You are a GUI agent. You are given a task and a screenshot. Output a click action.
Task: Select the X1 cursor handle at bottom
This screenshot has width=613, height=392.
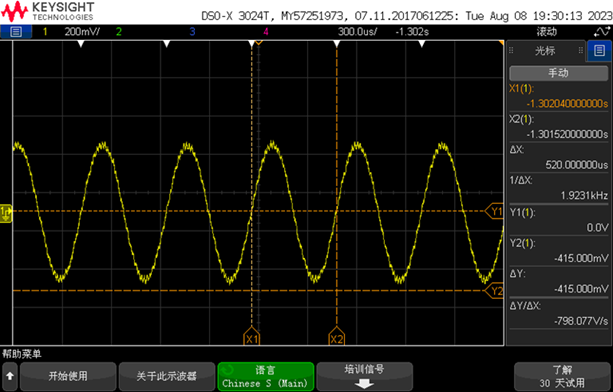[x=251, y=336]
